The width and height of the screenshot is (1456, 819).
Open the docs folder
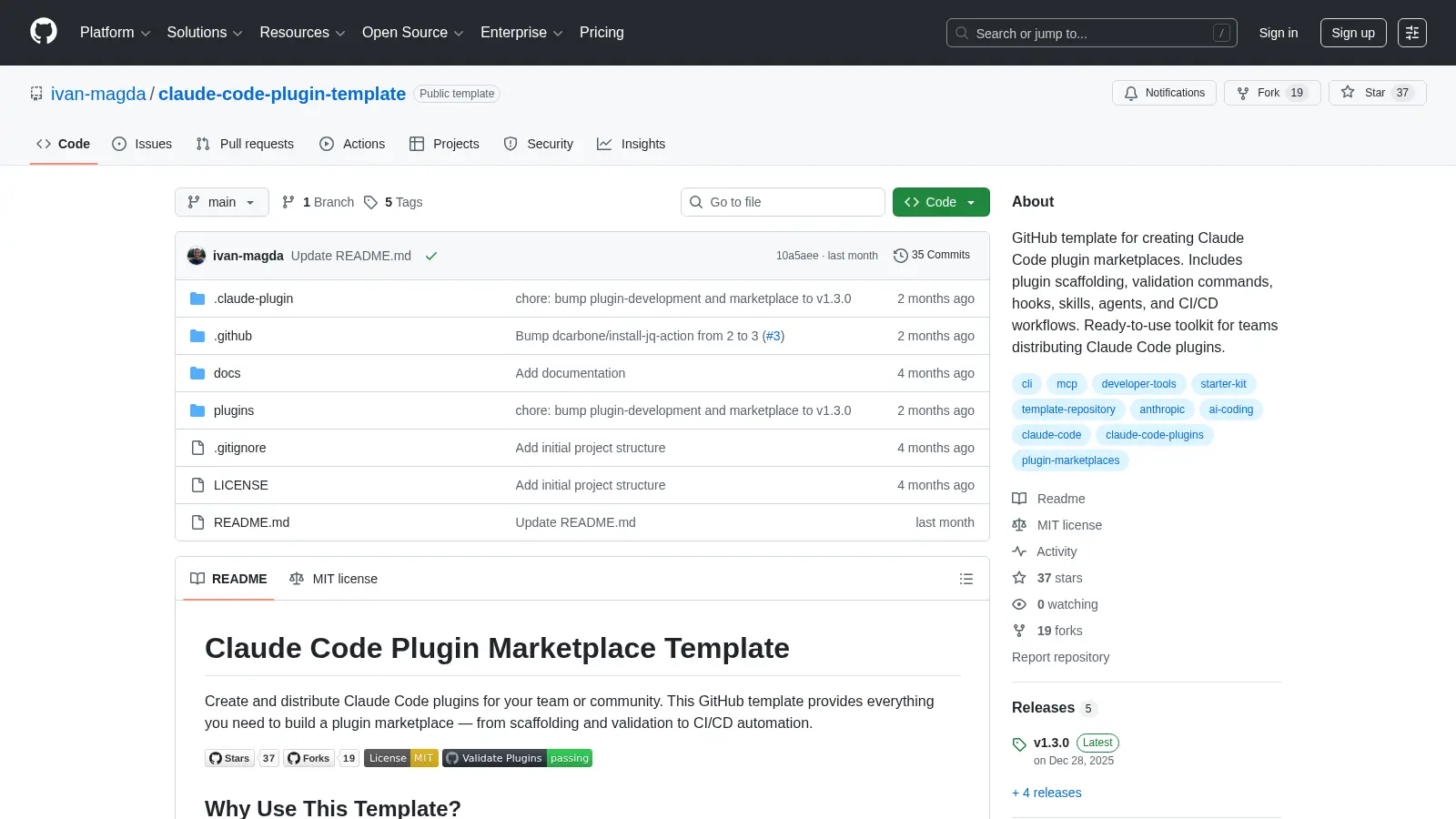(x=227, y=373)
